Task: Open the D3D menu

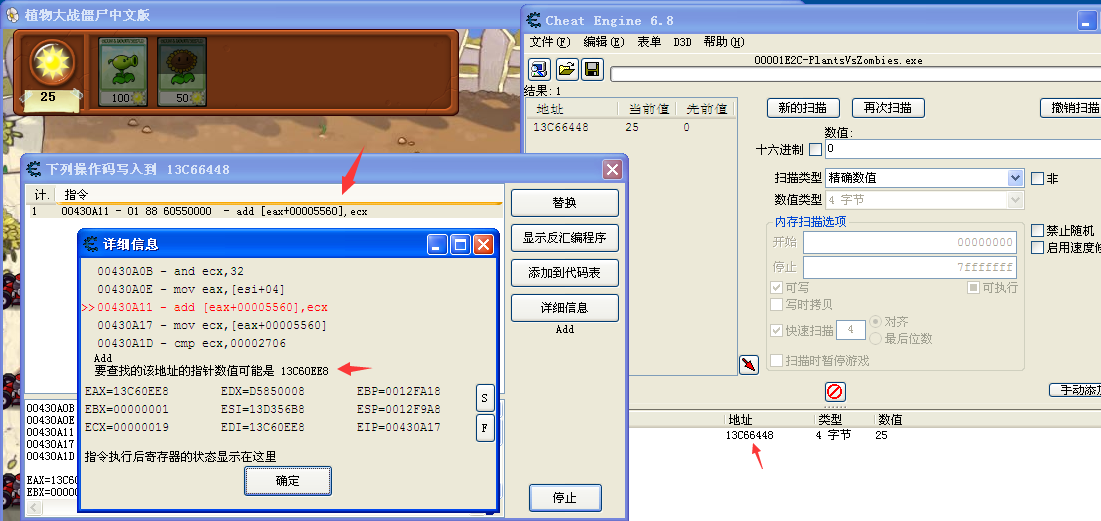Action: tap(682, 42)
